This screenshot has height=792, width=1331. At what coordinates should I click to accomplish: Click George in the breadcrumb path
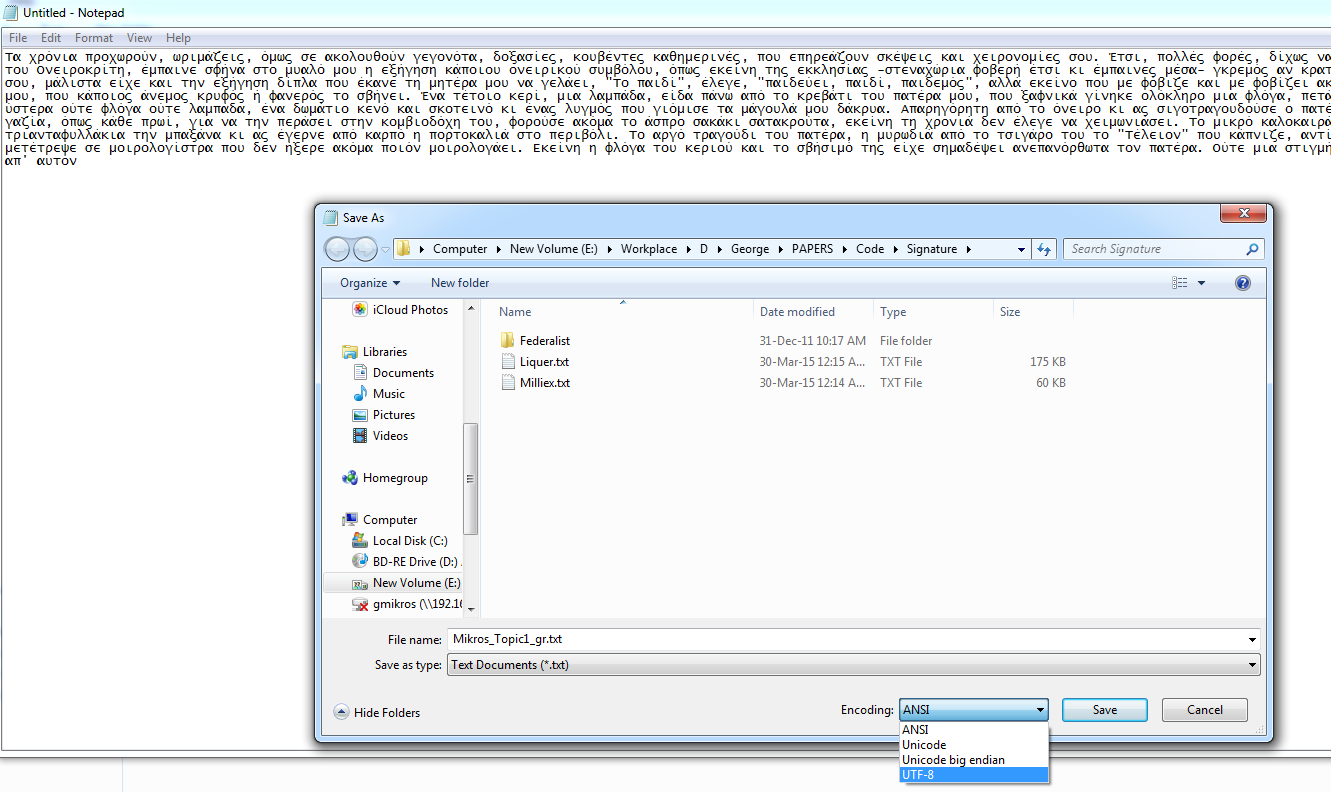tap(750, 249)
